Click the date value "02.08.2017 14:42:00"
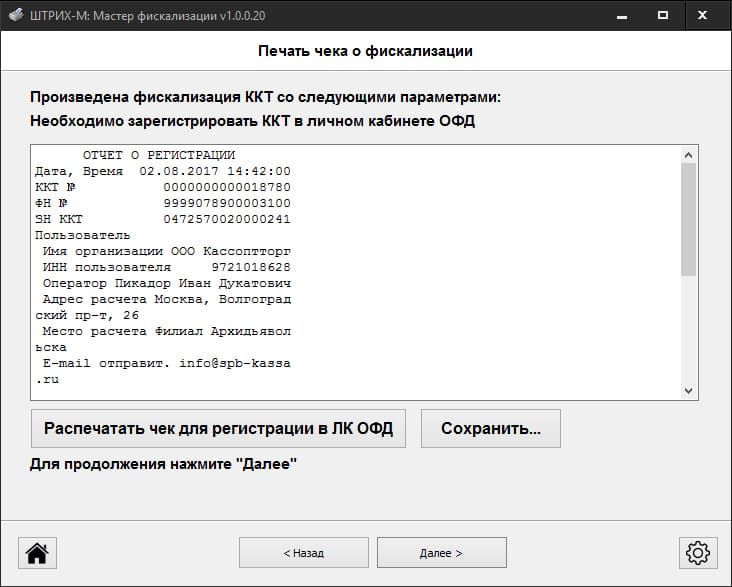The image size is (732, 587). (215, 171)
